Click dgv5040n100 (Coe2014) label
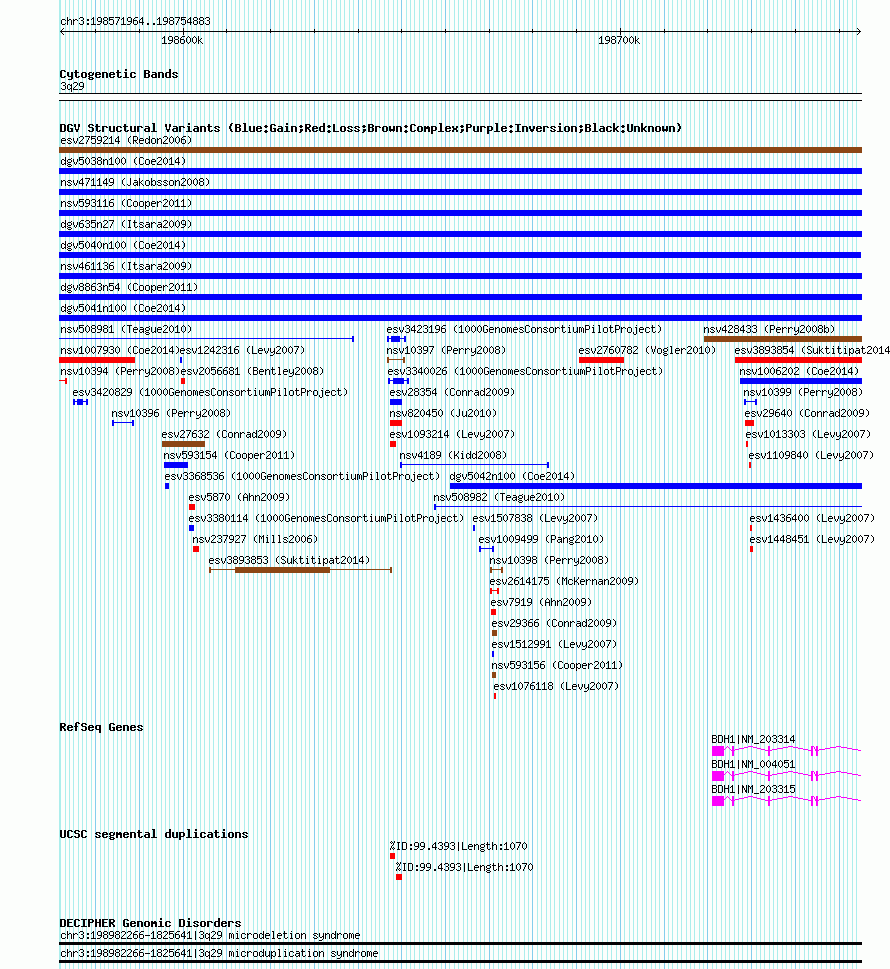This screenshot has height=969, width=890. (x=123, y=245)
